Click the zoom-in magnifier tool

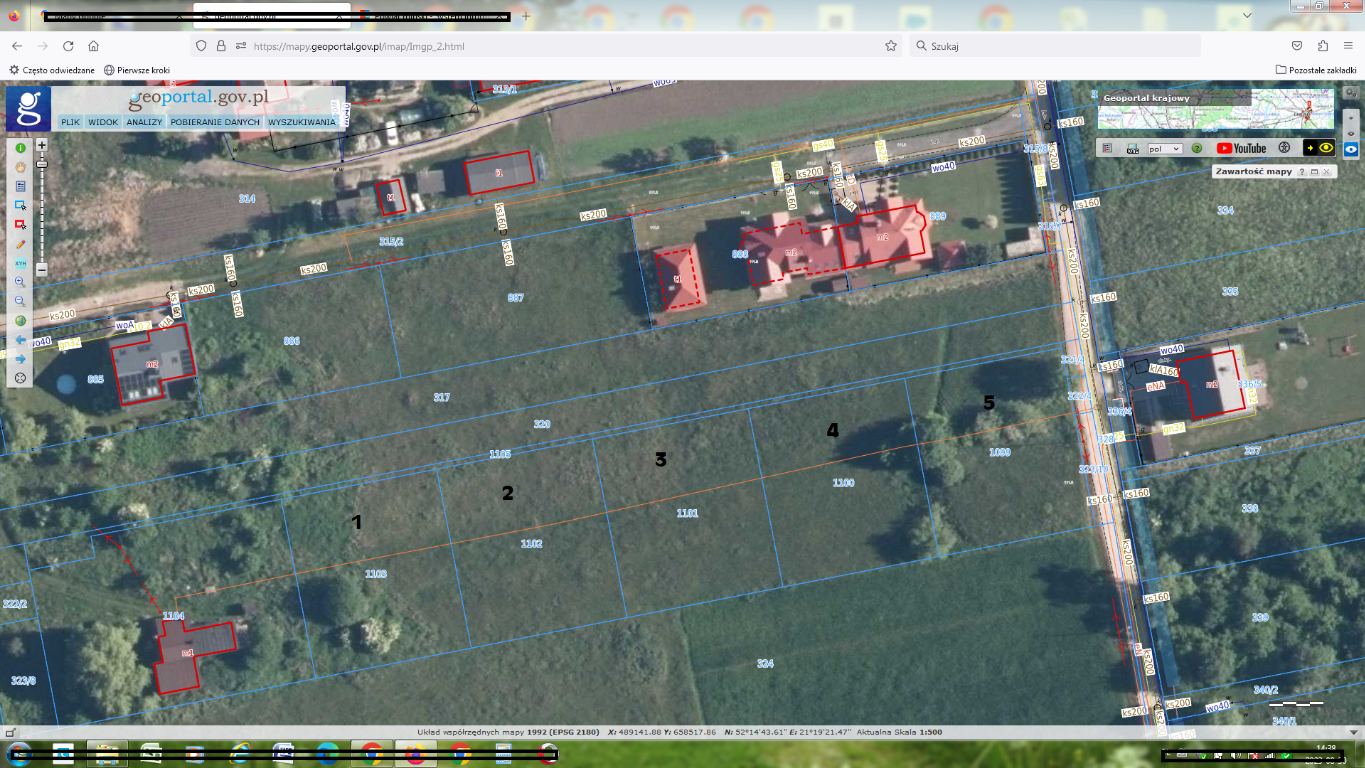[x=20, y=282]
